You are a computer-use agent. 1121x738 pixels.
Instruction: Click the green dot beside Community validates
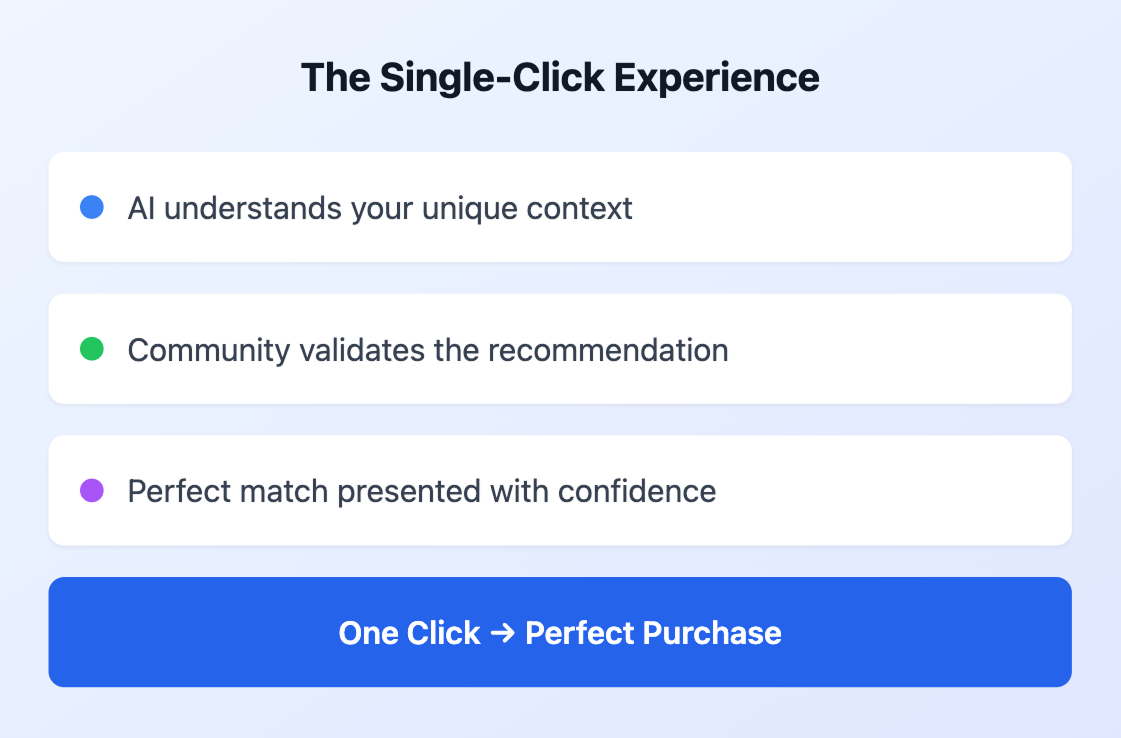[92, 349]
